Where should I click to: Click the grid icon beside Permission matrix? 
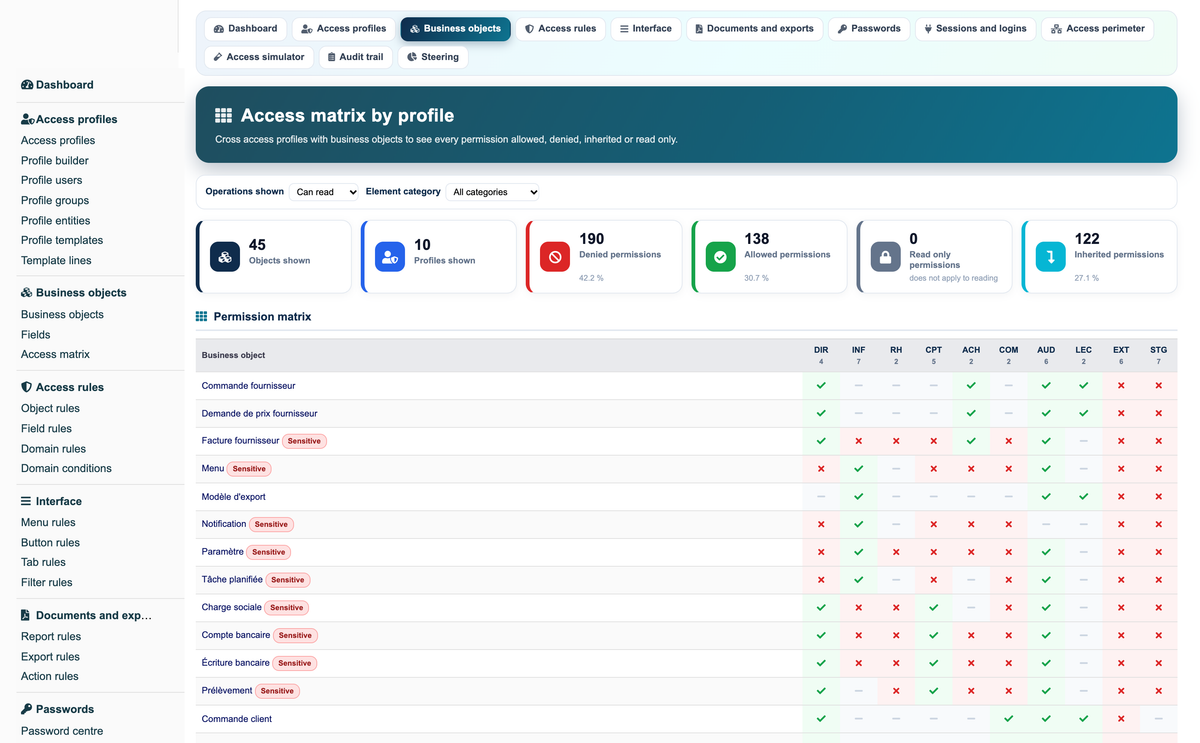(201, 316)
